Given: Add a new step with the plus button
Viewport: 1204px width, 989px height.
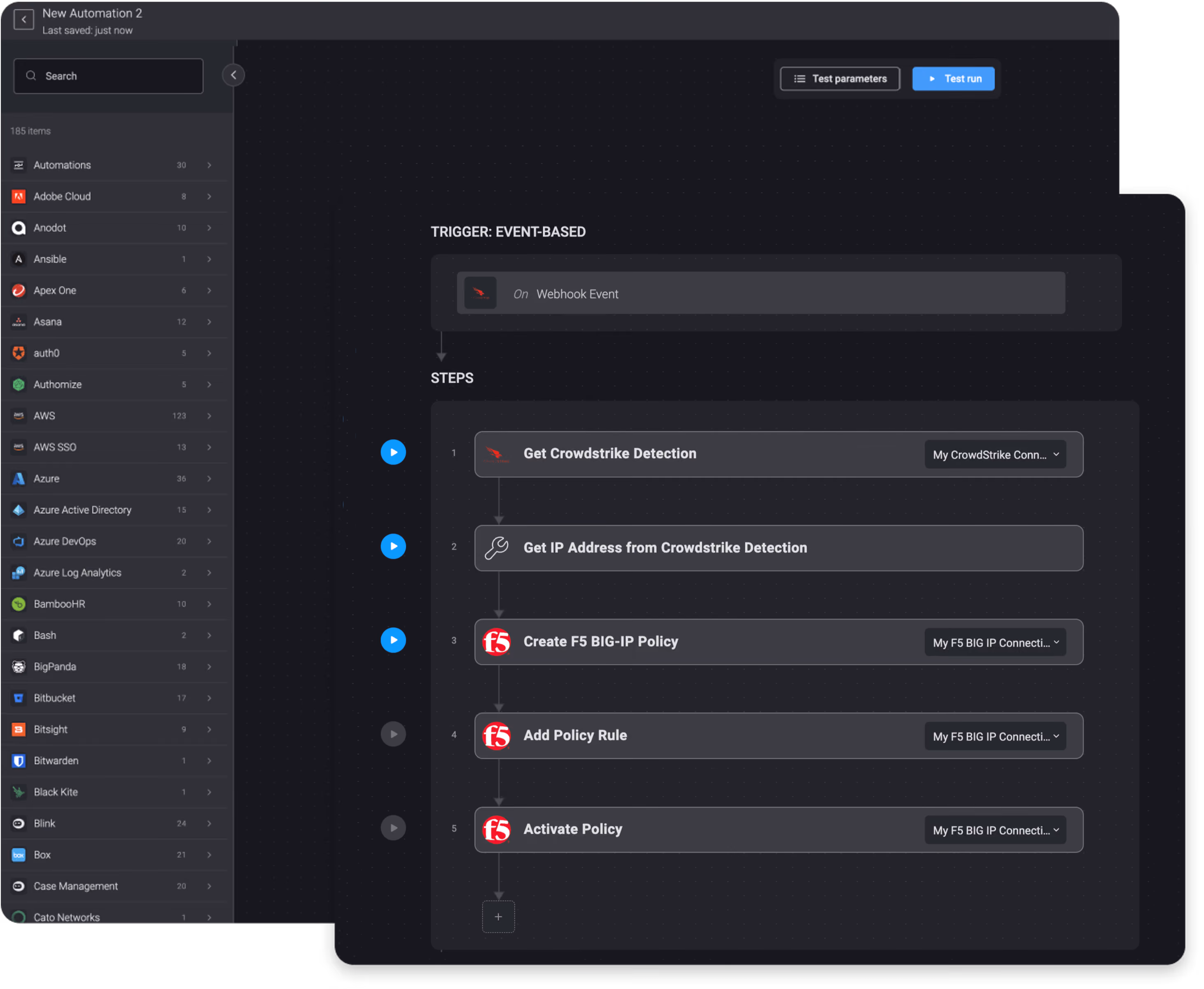Looking at the screenshot, I should tap(499, 917).
